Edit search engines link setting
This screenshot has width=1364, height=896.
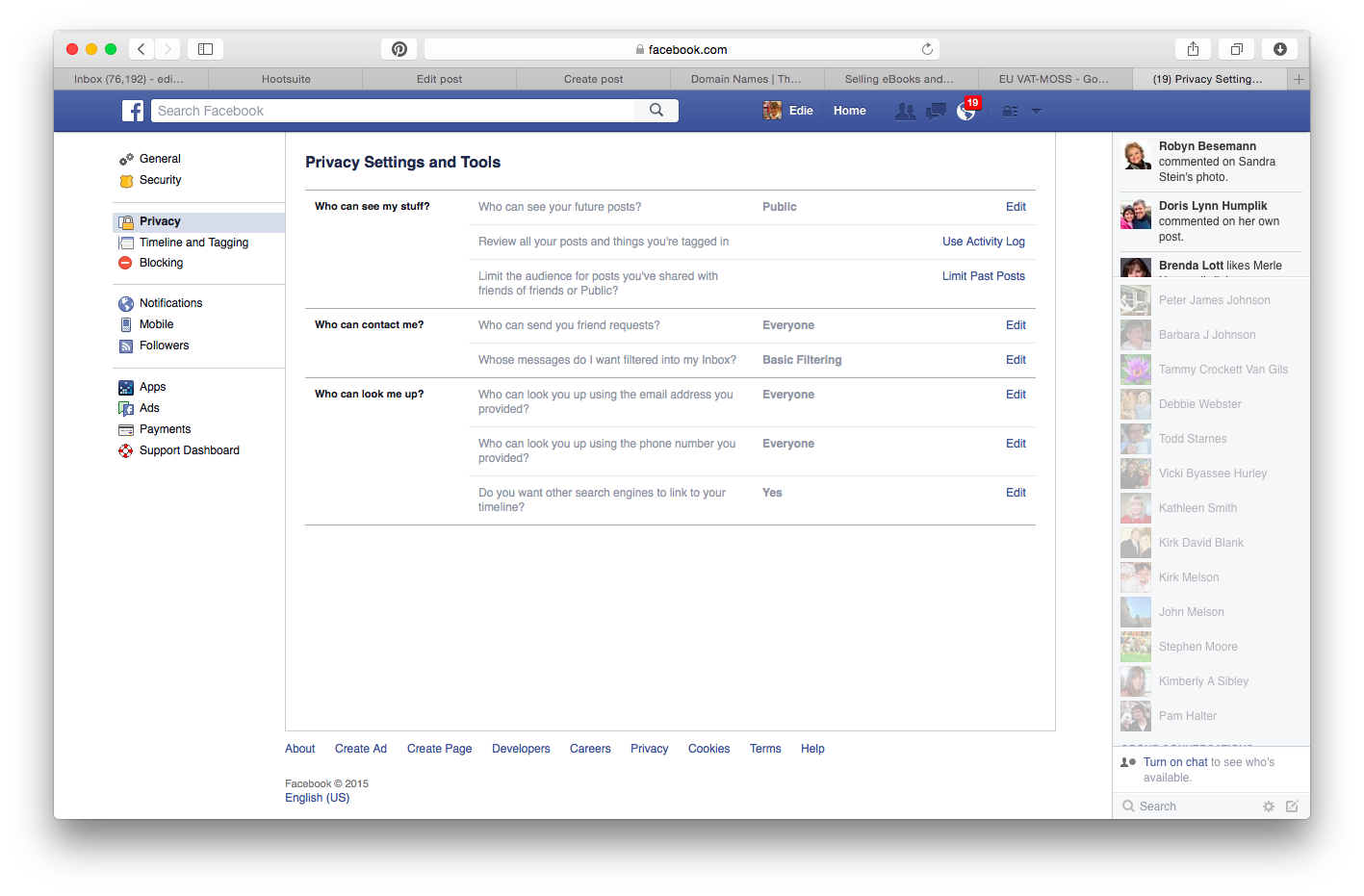click(x=1016, y=493)
